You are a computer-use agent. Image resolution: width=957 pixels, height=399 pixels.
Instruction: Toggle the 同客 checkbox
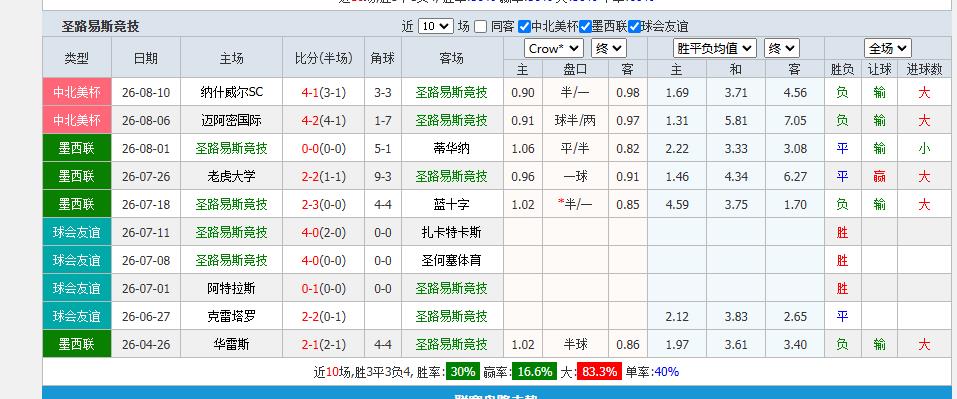481,26
